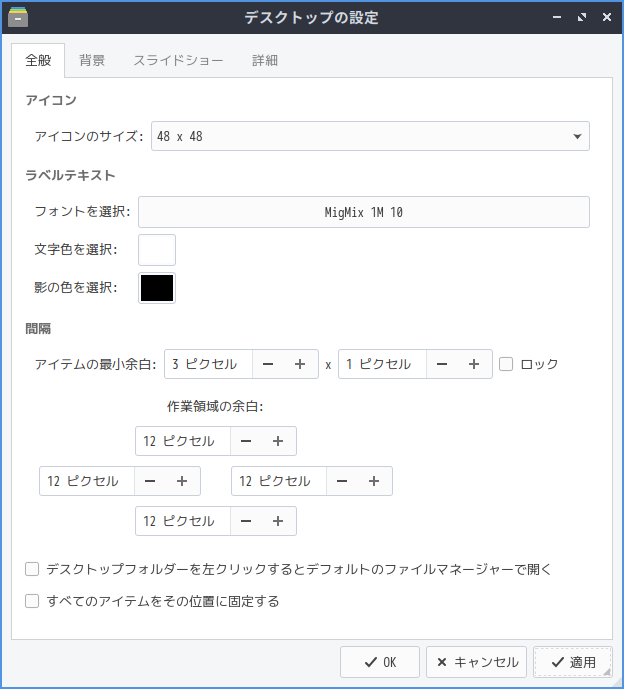Click the left 12 ピクセル work-area field
Image resolution: width=624 pixels, height=689 pixels.
tap(87, 481)
